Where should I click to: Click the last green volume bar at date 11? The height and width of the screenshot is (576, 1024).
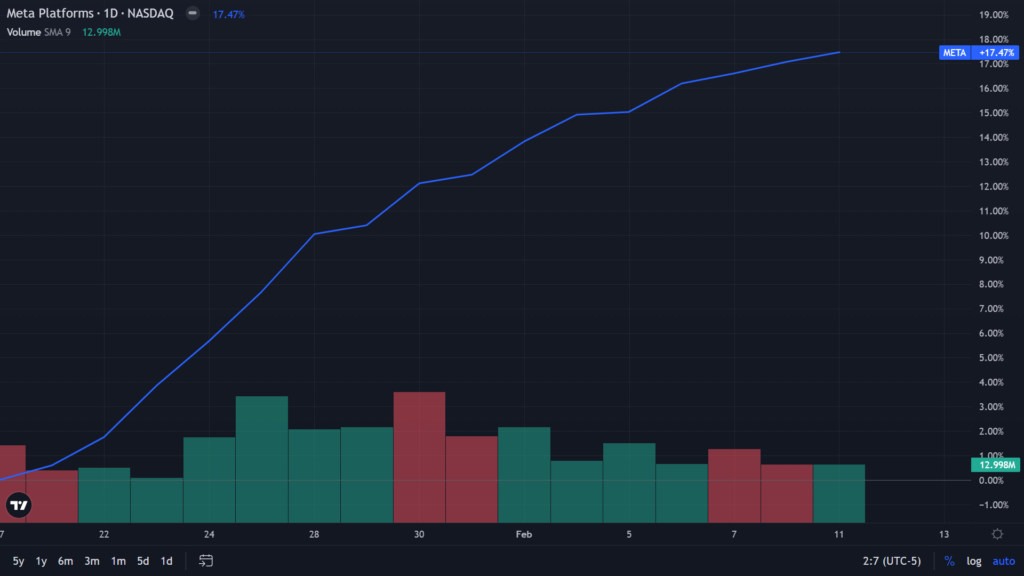click(x=839, y=494)
